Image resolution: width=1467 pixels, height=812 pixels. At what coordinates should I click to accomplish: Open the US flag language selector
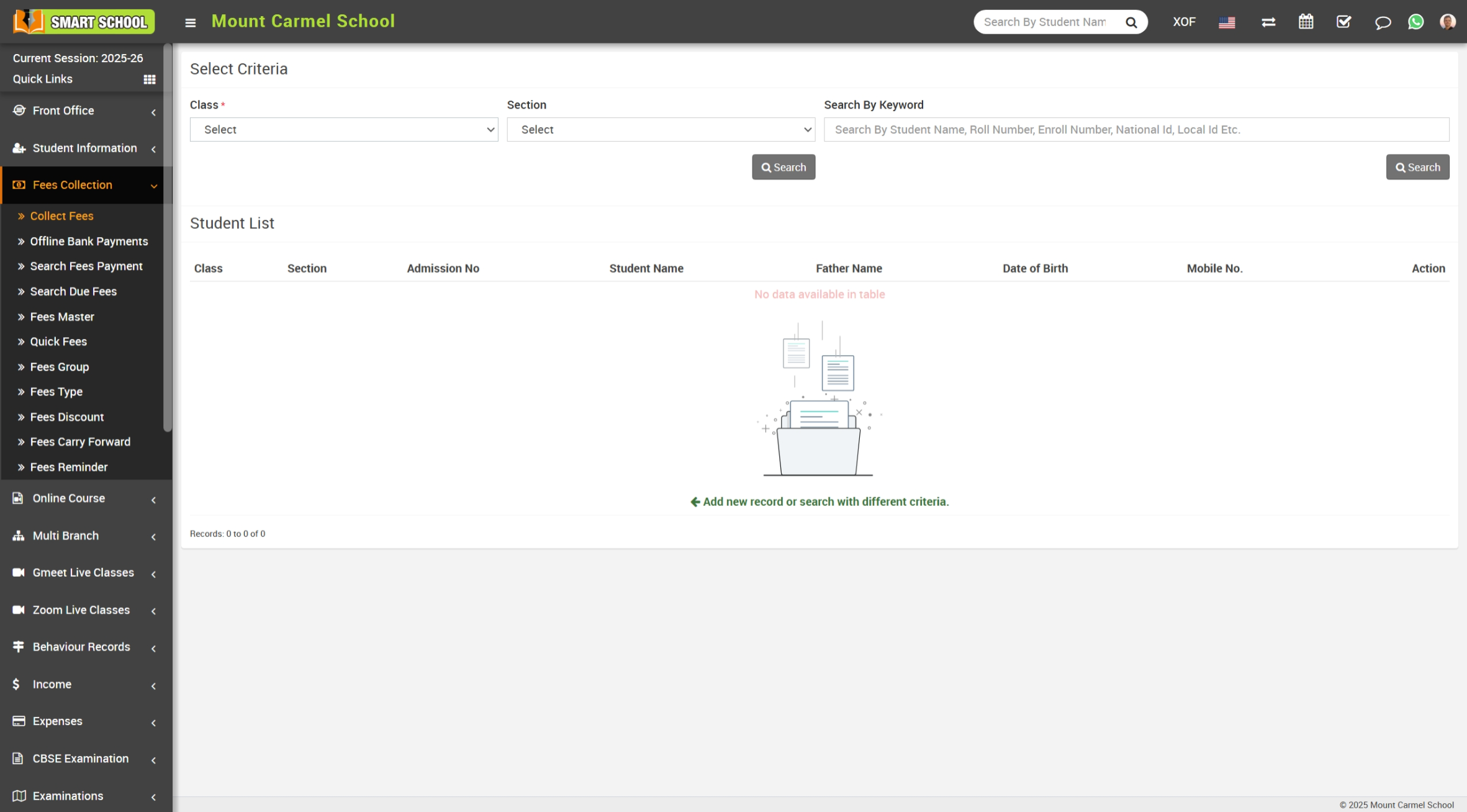(x=1227, y=22)
